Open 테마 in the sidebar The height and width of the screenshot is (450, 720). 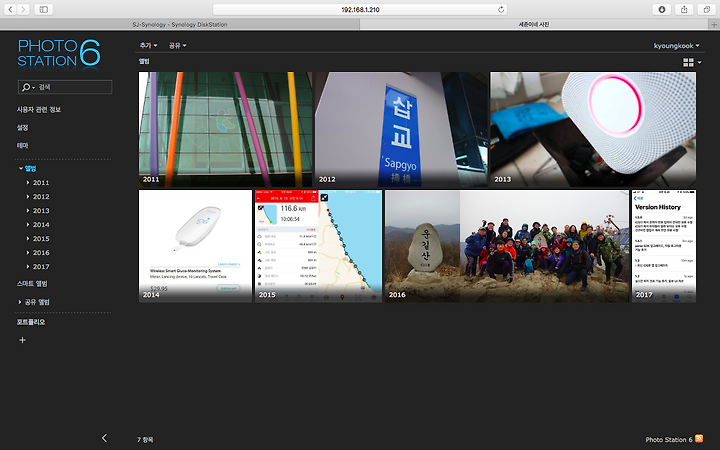click(22, 146)
